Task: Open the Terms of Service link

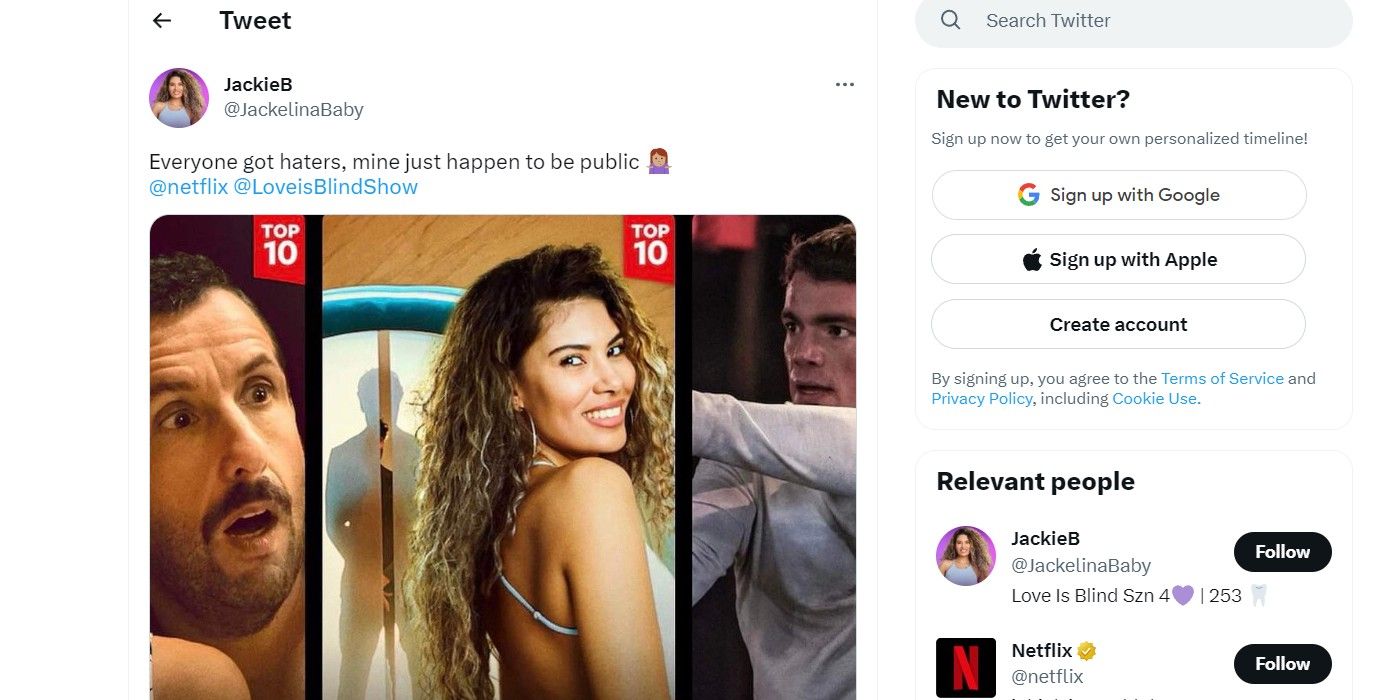Action: 1222,378
